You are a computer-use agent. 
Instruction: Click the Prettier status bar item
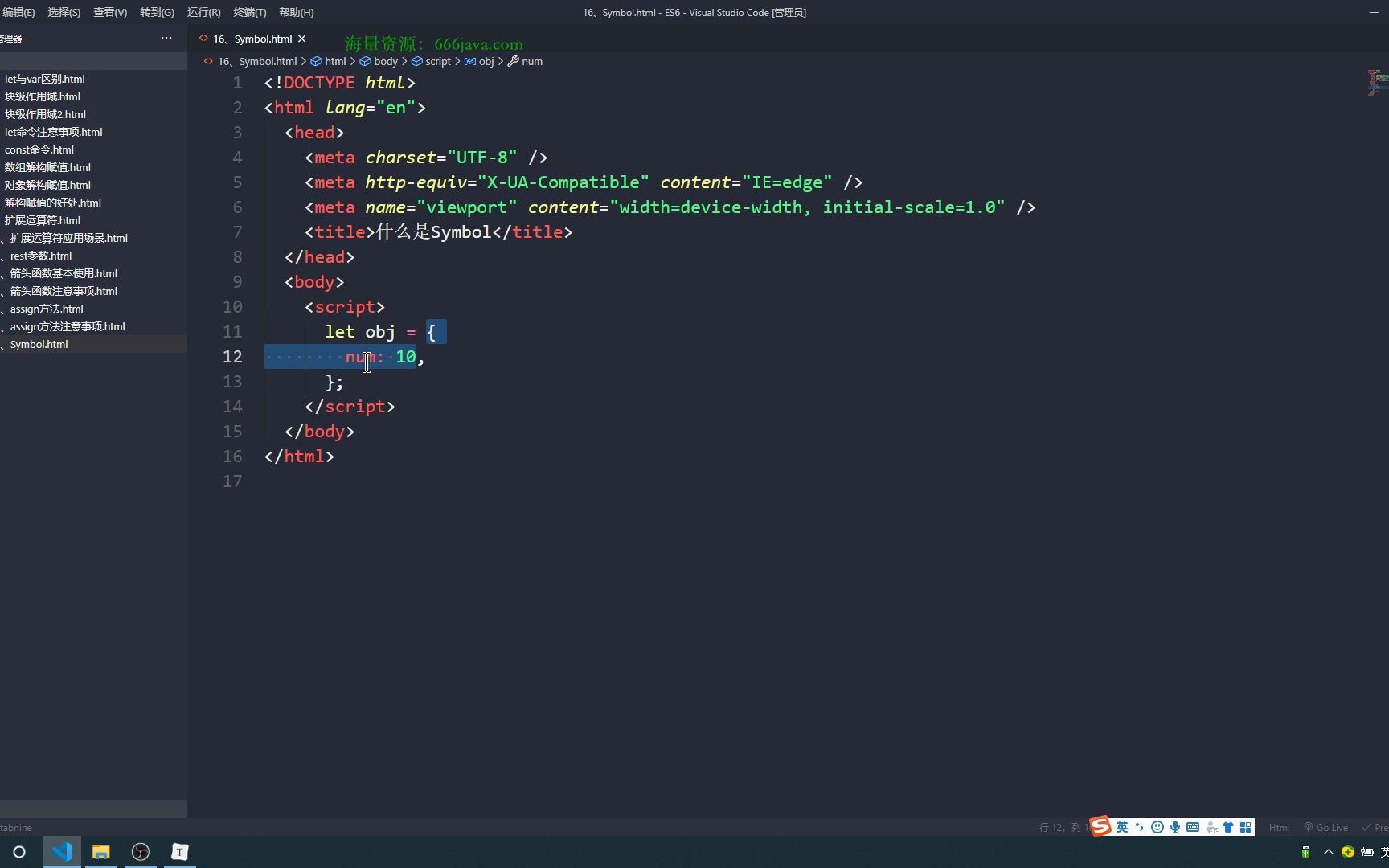[1375, 827]
